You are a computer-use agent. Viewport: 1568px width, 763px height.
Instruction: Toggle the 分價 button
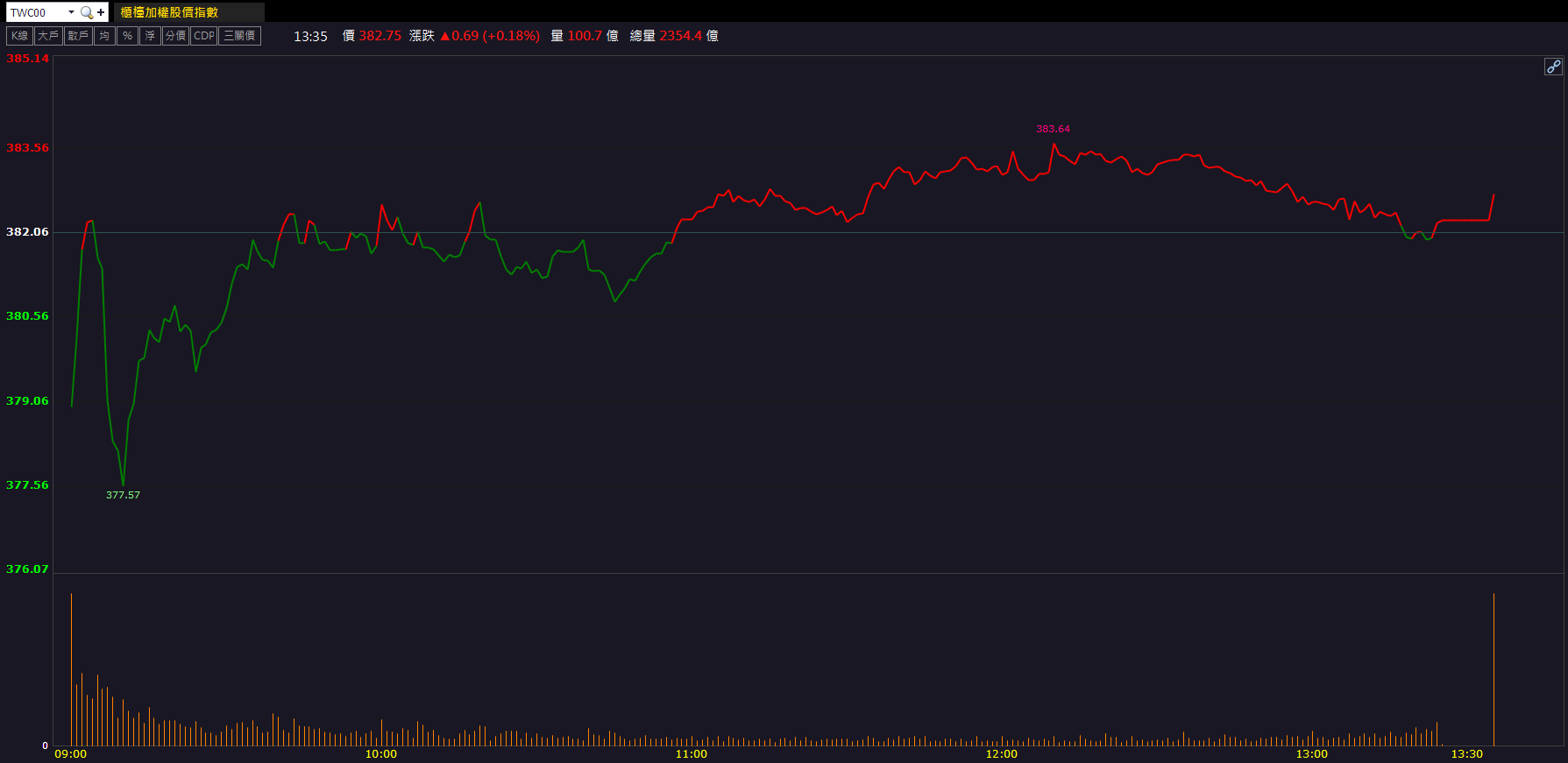coord(175,36)
